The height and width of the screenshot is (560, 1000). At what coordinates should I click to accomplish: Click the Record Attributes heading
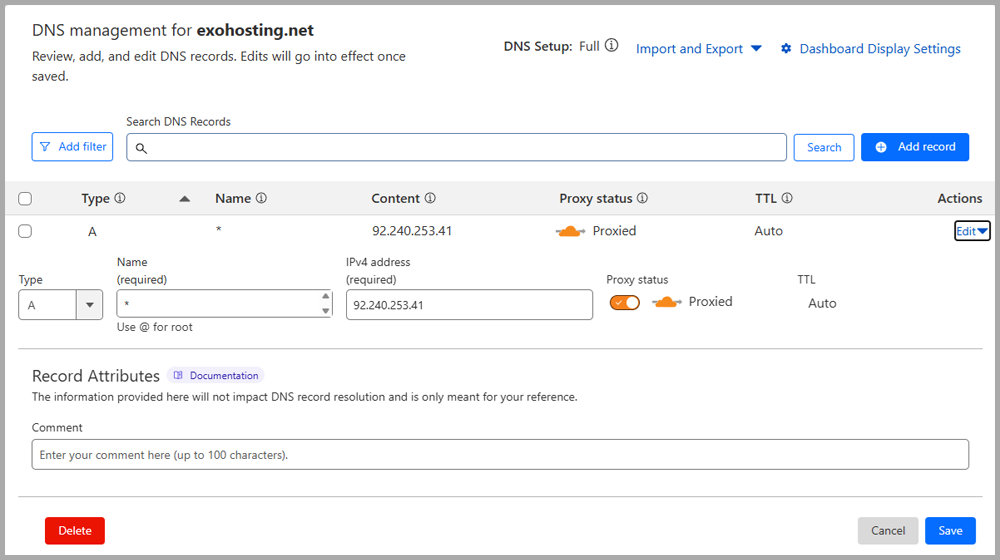tap(96, 376)
